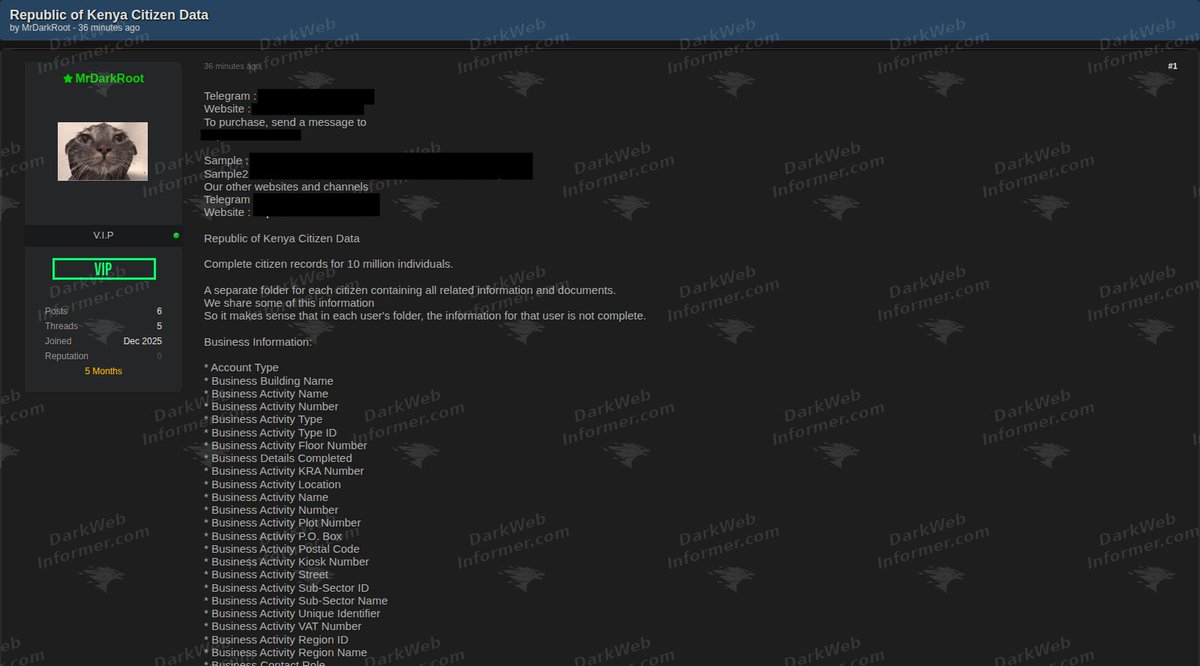Select the '* Account Type' list entry
Screen dimensions: 1200x666
tap(241, 368)
